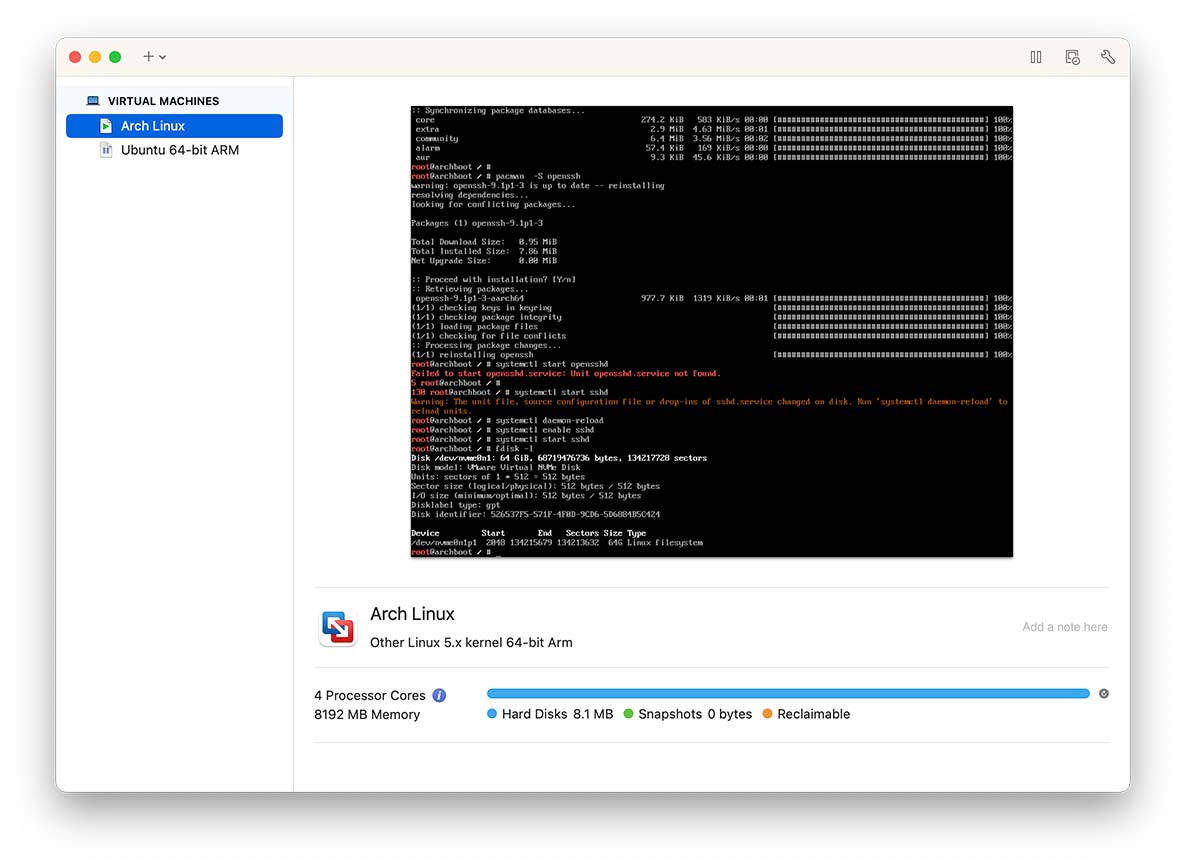Show processor cores info icon
1186x866 pixels.
439,695
